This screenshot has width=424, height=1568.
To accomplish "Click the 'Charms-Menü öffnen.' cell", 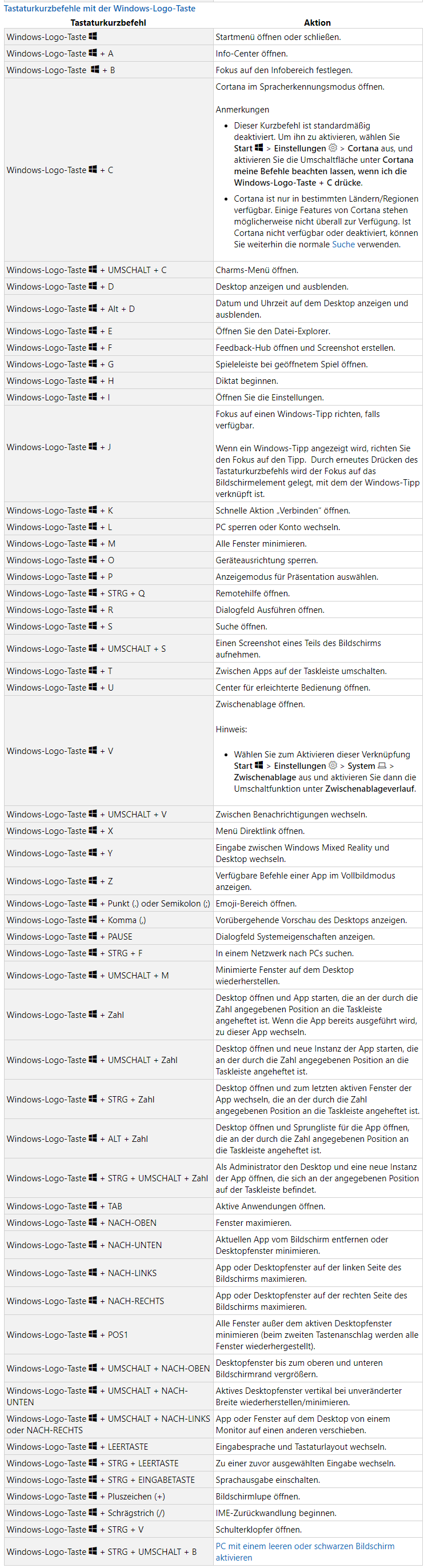I will [x=317, y=270].
